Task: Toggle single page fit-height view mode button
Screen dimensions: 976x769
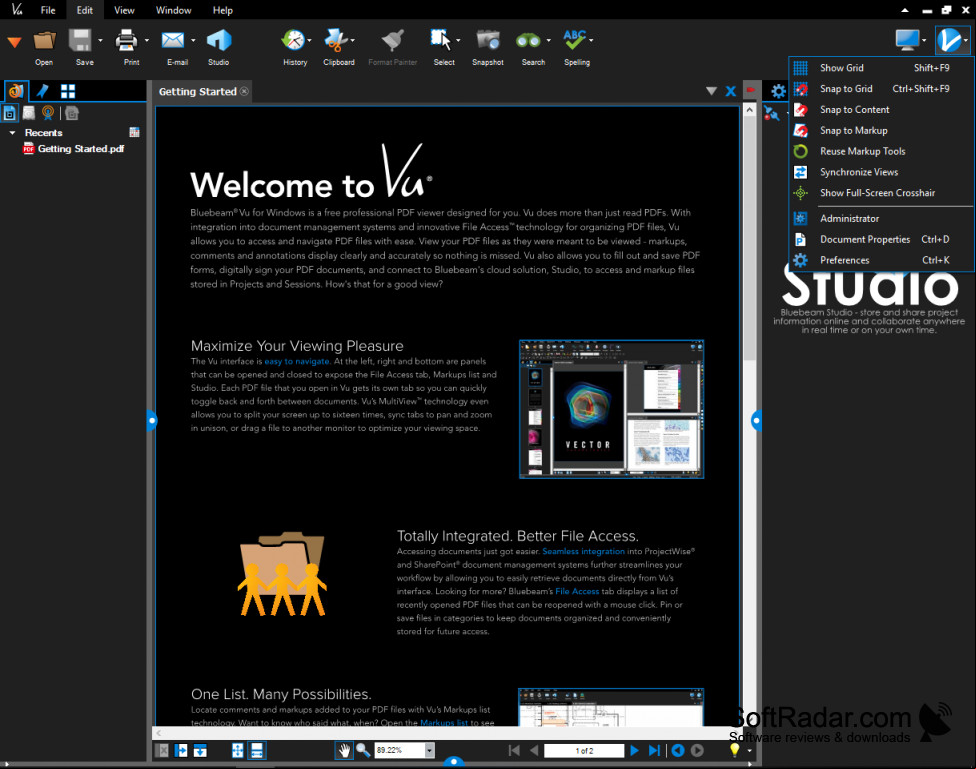Action: click(237, 750)
